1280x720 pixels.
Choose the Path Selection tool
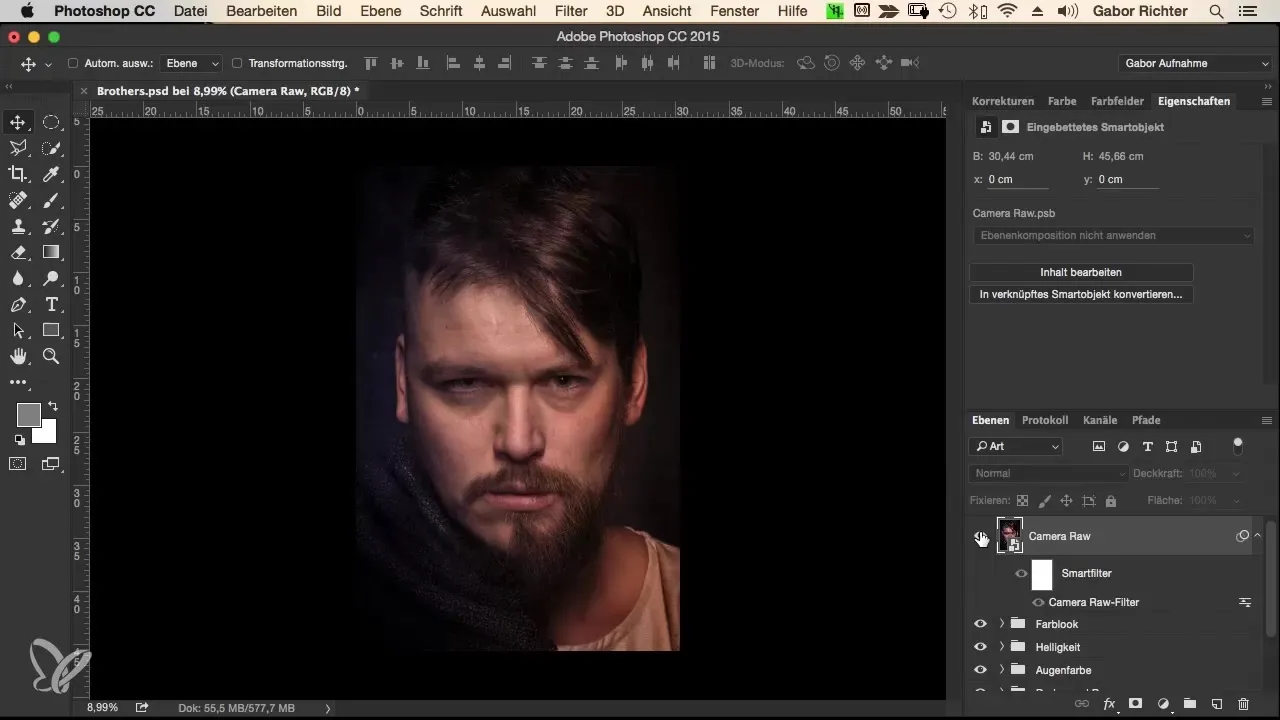pos(18,330)
